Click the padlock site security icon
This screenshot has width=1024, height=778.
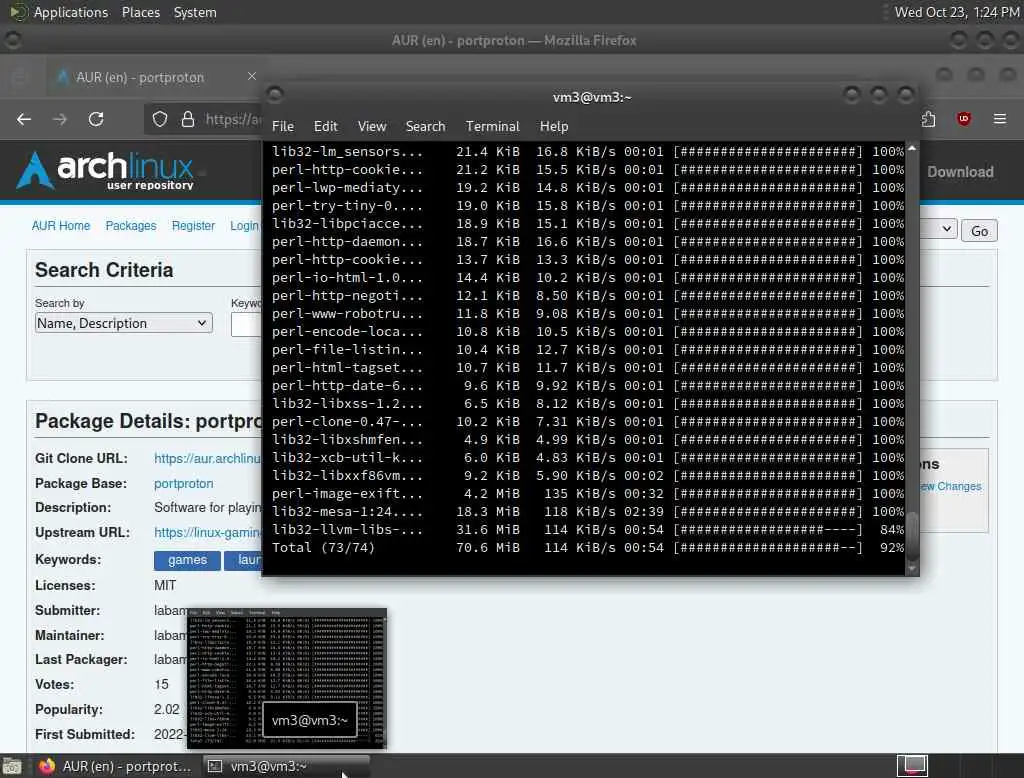click(x=187, y=119)
